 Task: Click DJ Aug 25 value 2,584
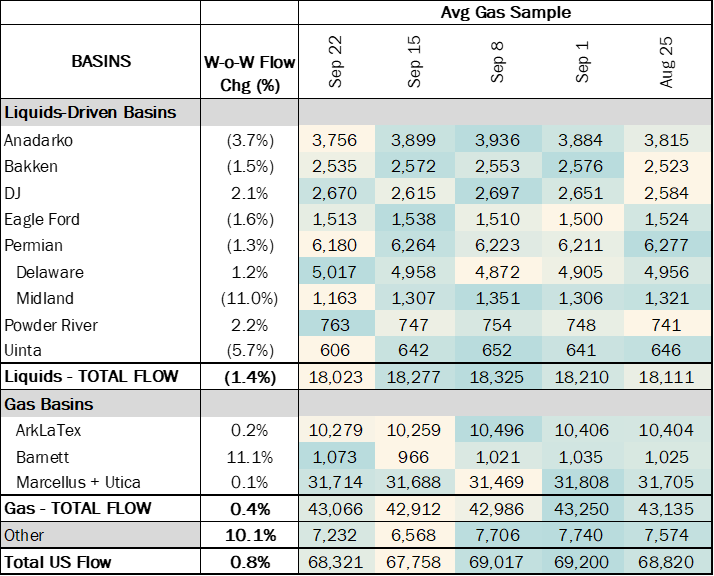(x=666, y=193)
